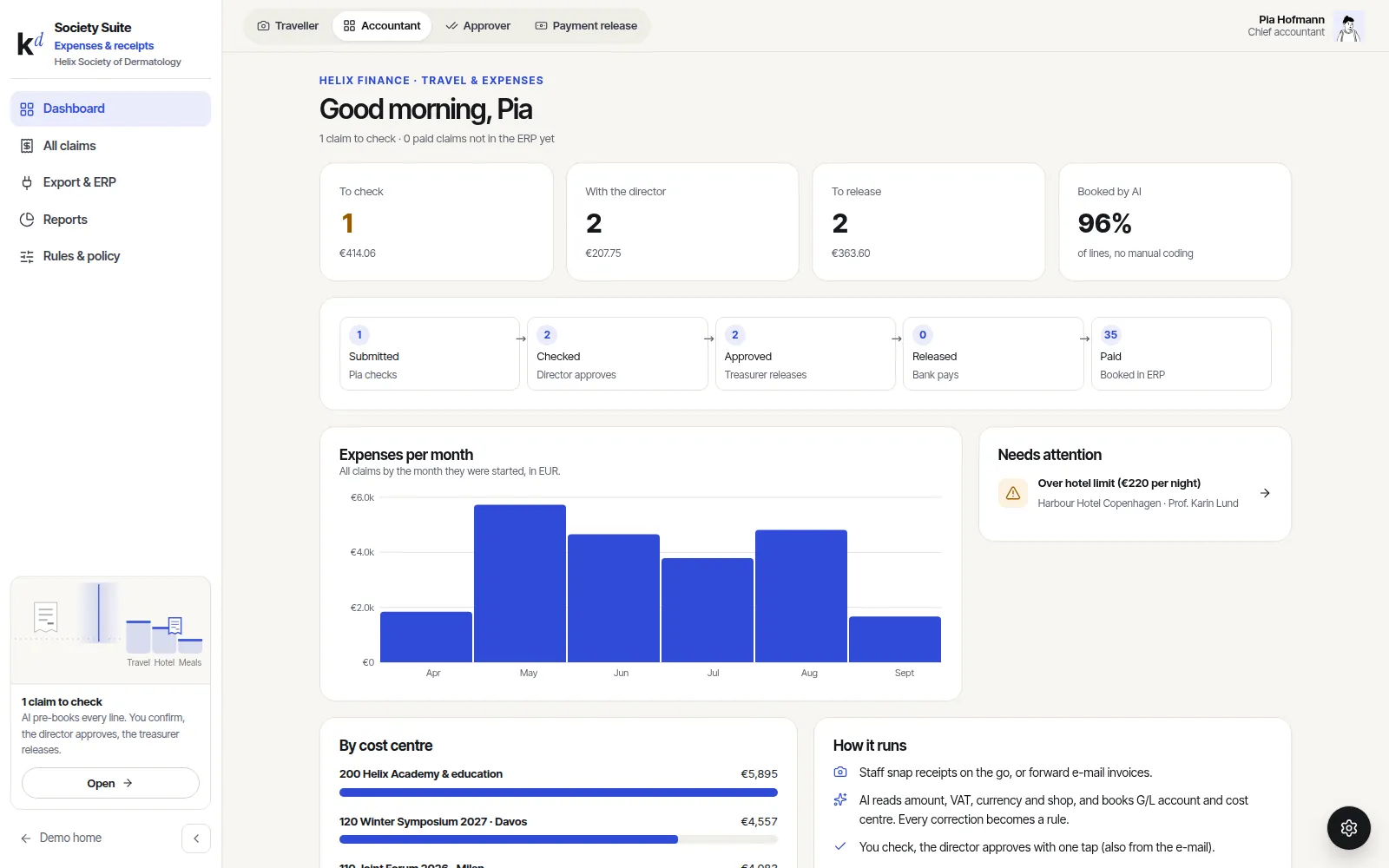Click the Demo home back arrow icon
The image size is (1389, 868).
(x=26, y=838)
